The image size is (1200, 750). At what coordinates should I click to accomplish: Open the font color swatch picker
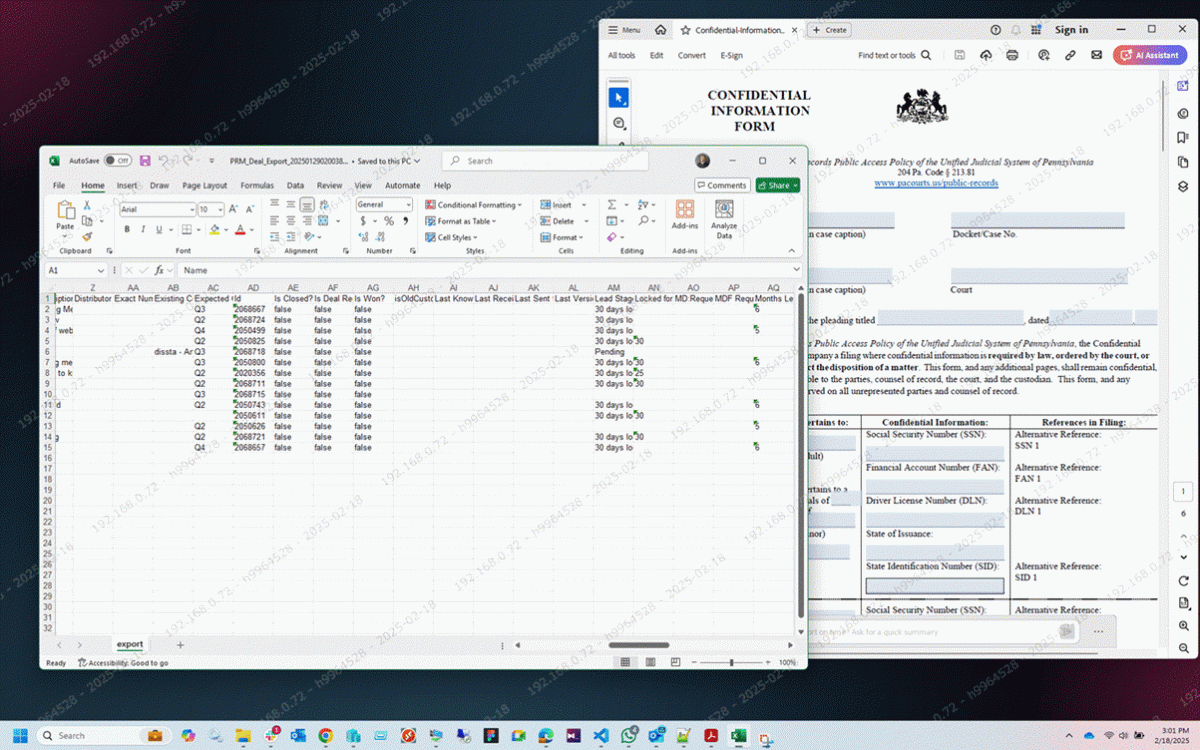(249, 229)
